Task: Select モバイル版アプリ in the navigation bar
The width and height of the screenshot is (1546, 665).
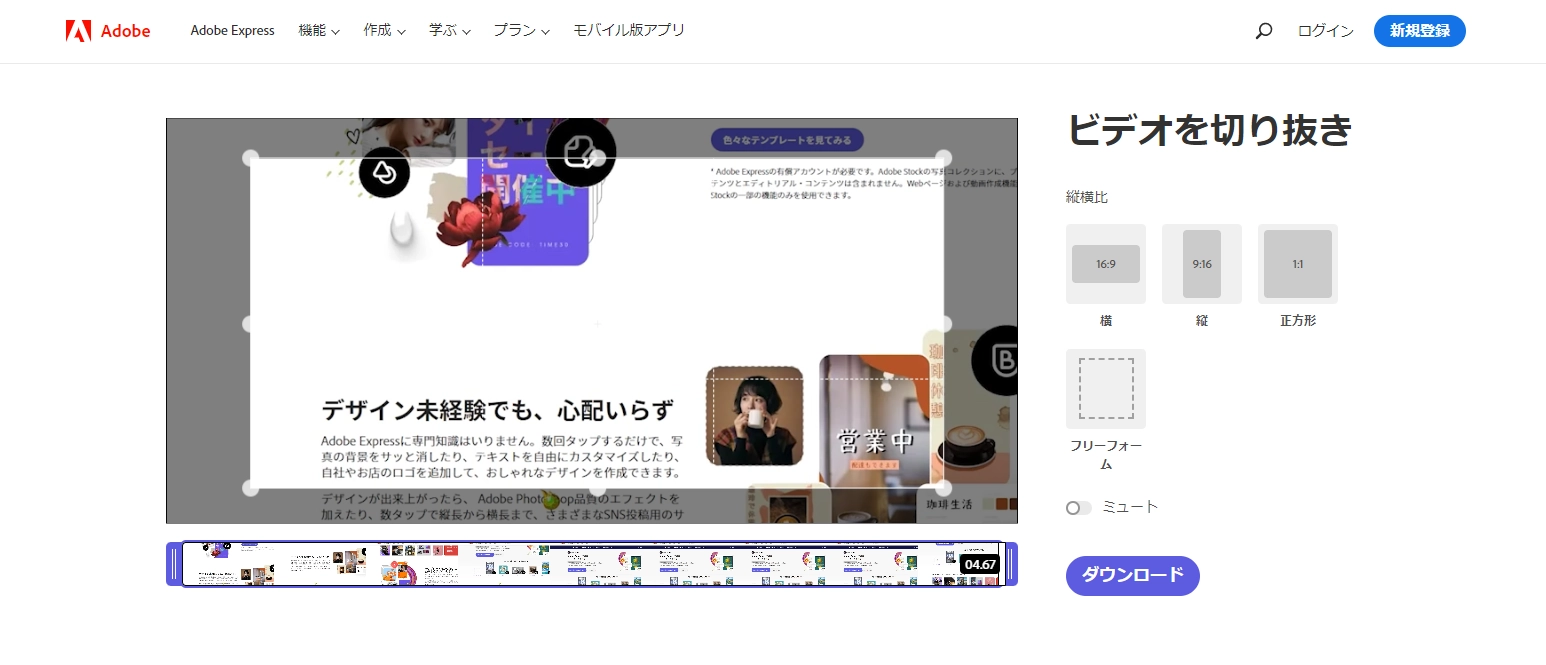Action: click(x=628, y=30)
